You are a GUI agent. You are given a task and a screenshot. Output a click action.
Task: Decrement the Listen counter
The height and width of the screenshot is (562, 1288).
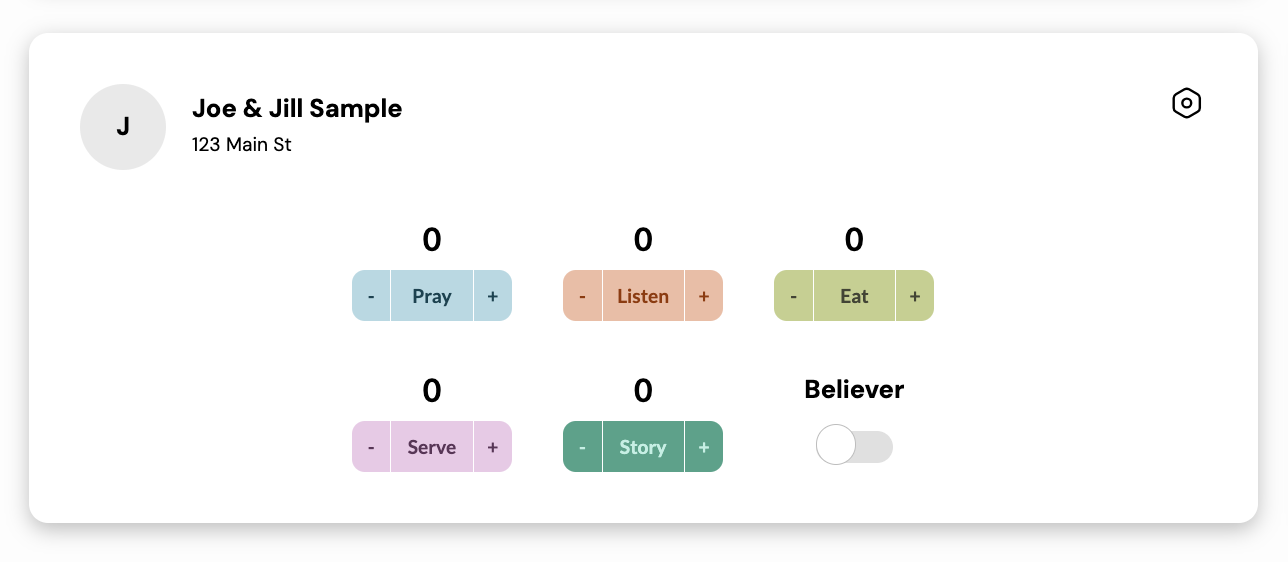pyautogui.click(x=582, y=296)
